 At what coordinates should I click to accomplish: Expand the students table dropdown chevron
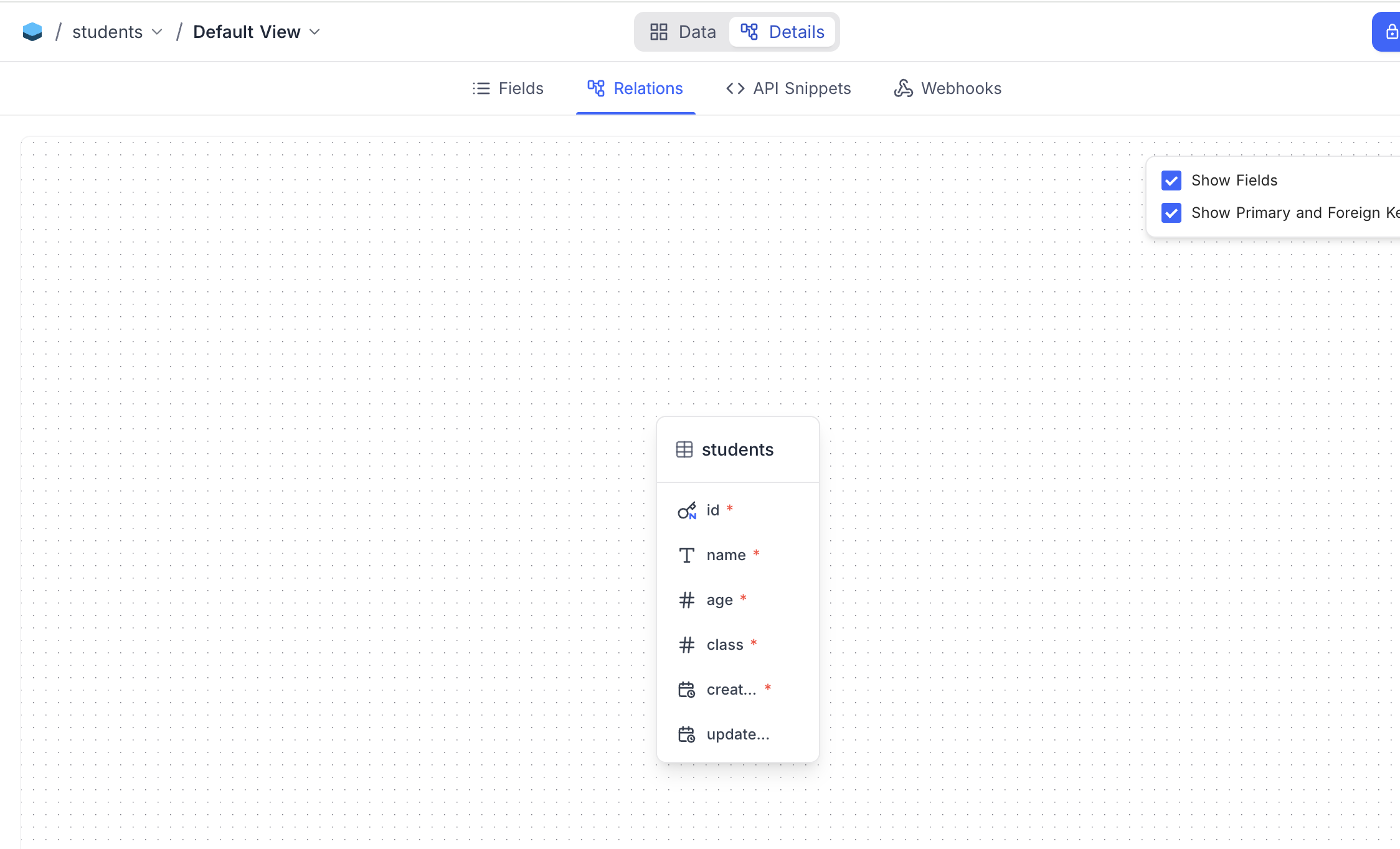tap(158, 32)
